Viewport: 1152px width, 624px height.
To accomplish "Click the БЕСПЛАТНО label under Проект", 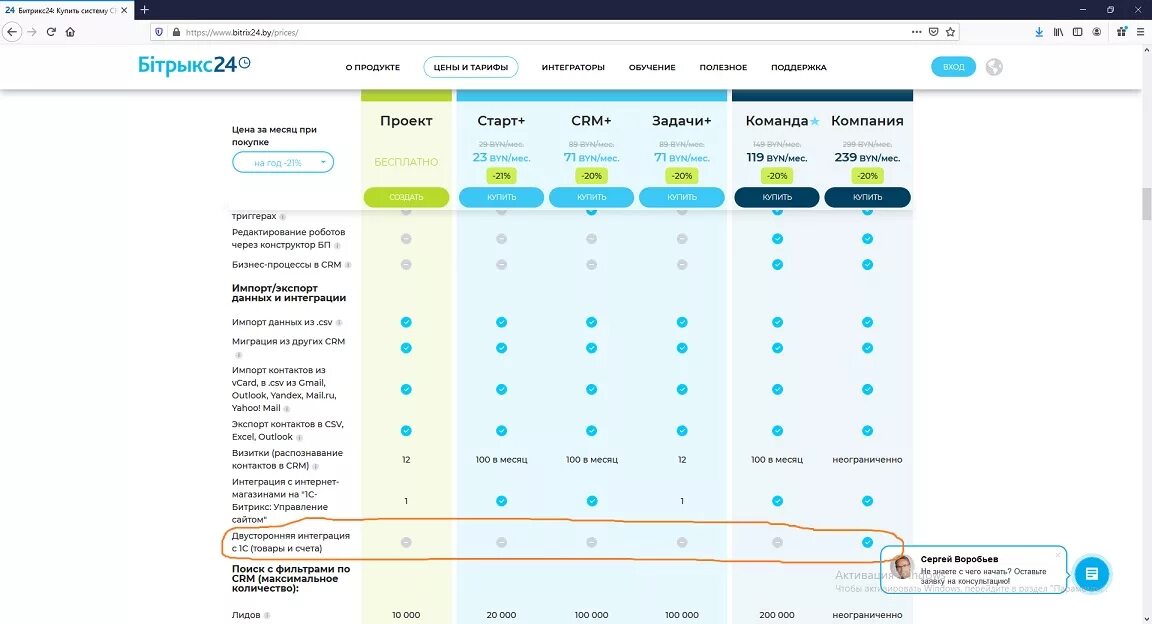I will (406, 162).
